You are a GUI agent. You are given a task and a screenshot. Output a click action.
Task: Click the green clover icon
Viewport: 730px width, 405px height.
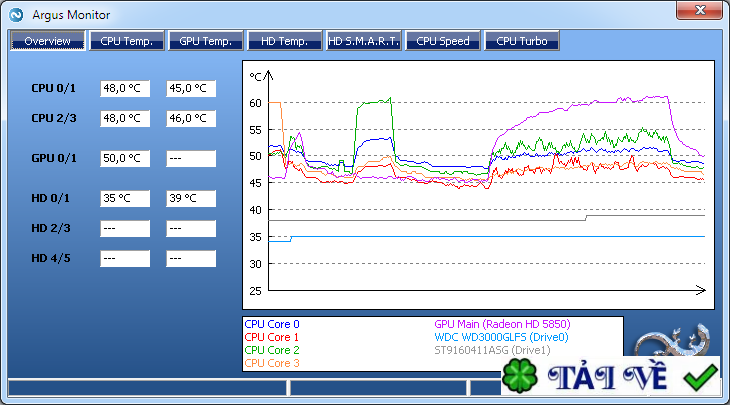(x=520, y=376)
